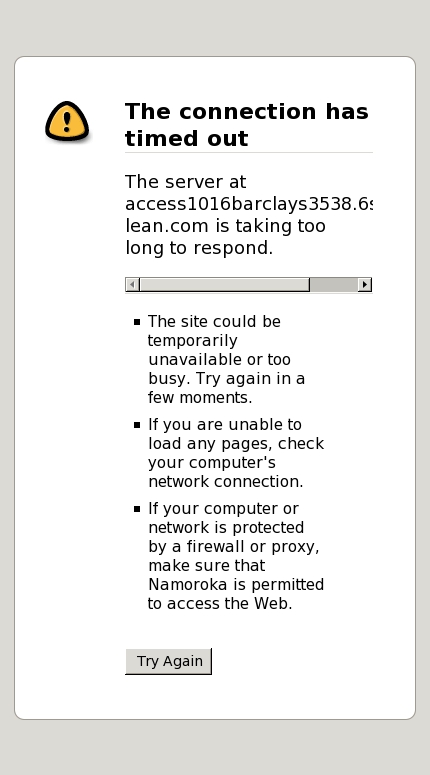Click the bullet marker beside 'The site could be'
The height and width of the screenshot is (775, 430).
137,322
